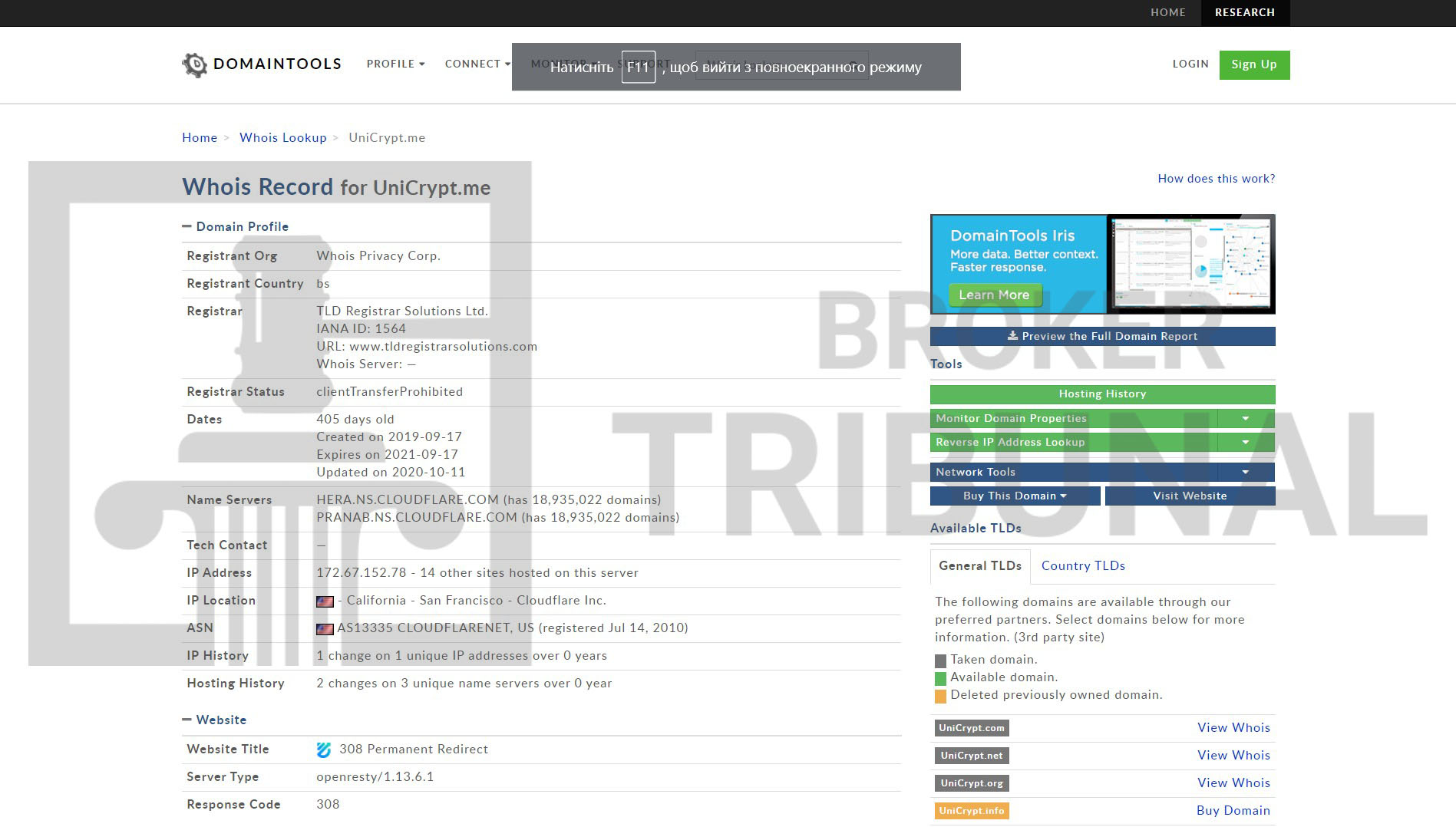Click the orange UniCrypt.info domain badge
Image resolution: width=1456 pixels, height=827 pixels.
click(972, 811)
